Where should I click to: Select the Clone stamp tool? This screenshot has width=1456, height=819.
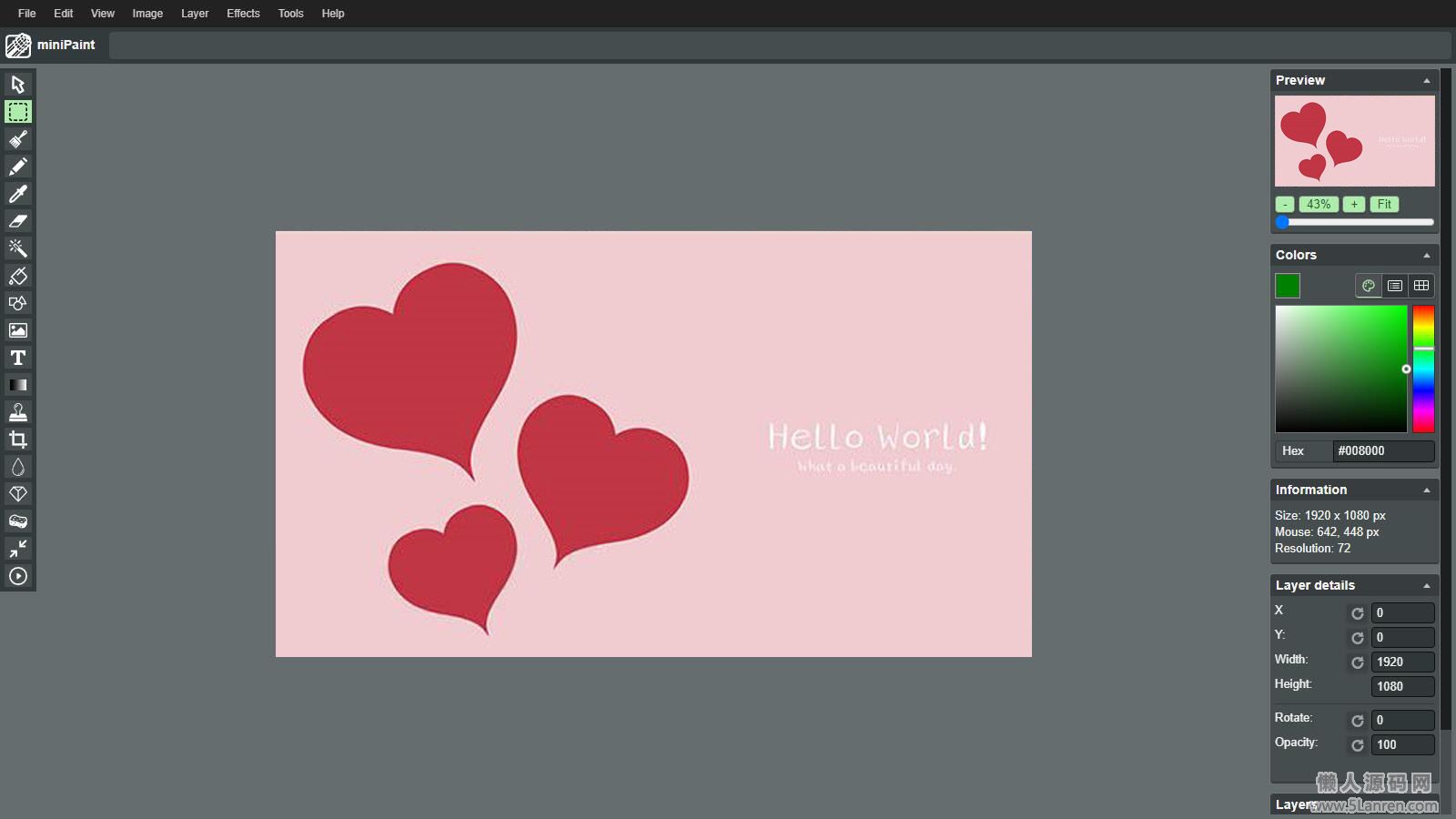(18, 412)
